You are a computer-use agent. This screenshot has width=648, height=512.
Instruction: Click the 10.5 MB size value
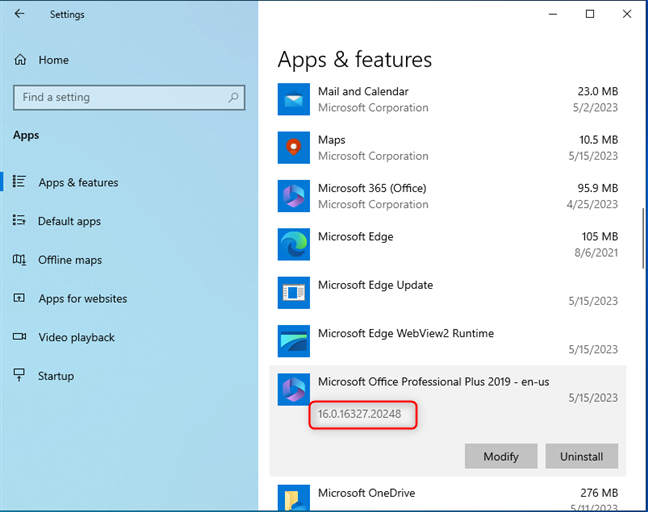pyautogui.click(x=598, y=140)
